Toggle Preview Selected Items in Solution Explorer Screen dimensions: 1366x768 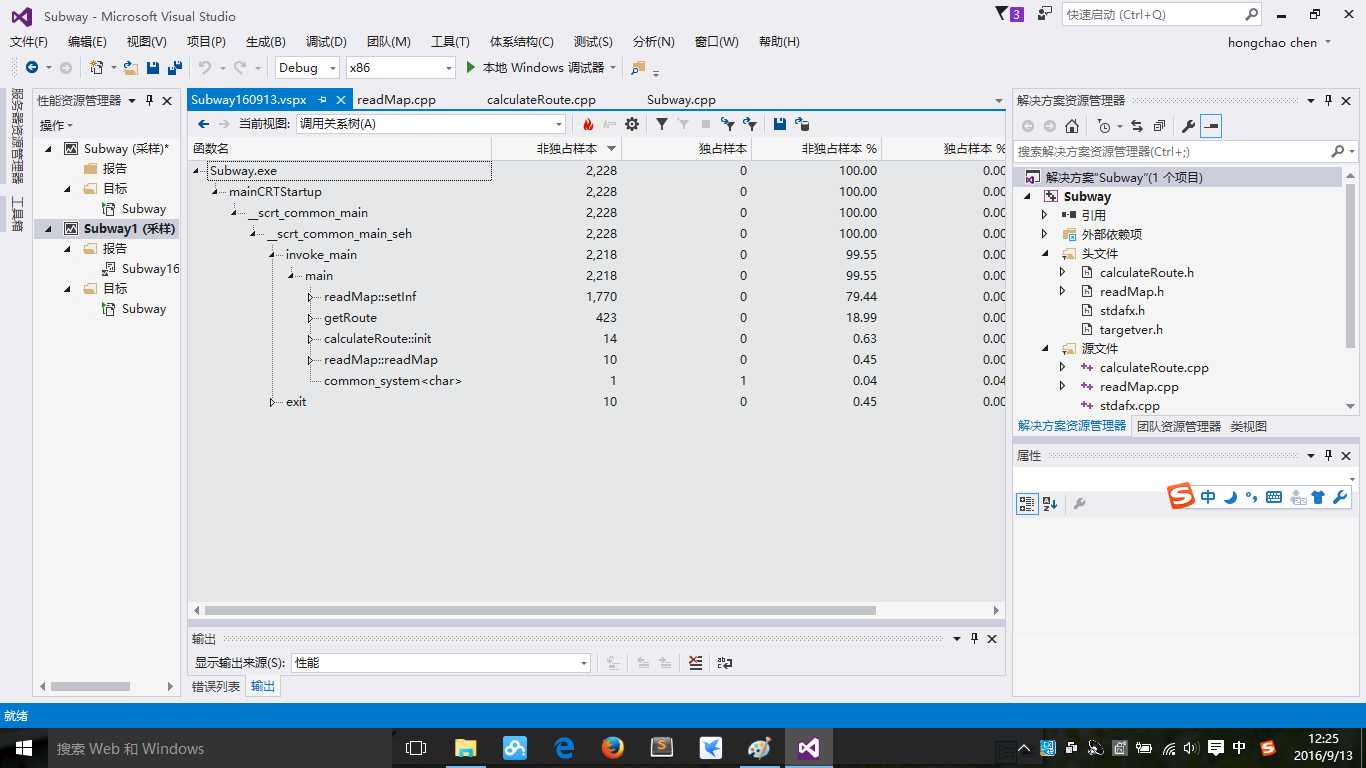(1211, 126)
